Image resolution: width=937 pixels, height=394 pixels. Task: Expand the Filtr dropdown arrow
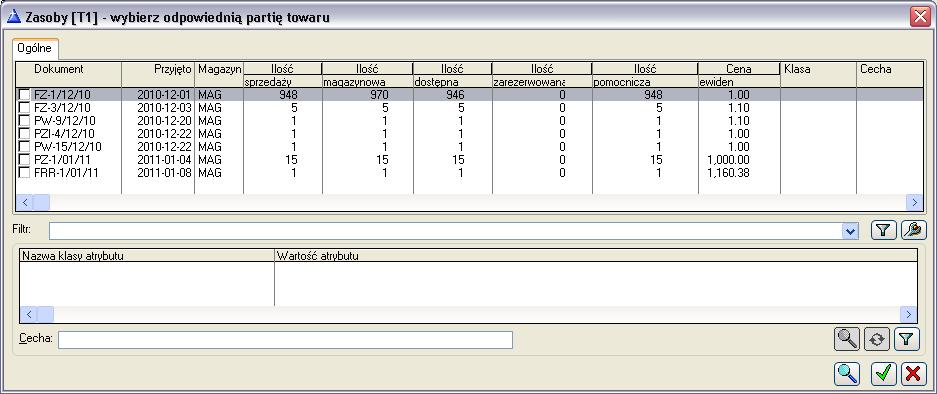click(x=850, y=231)
